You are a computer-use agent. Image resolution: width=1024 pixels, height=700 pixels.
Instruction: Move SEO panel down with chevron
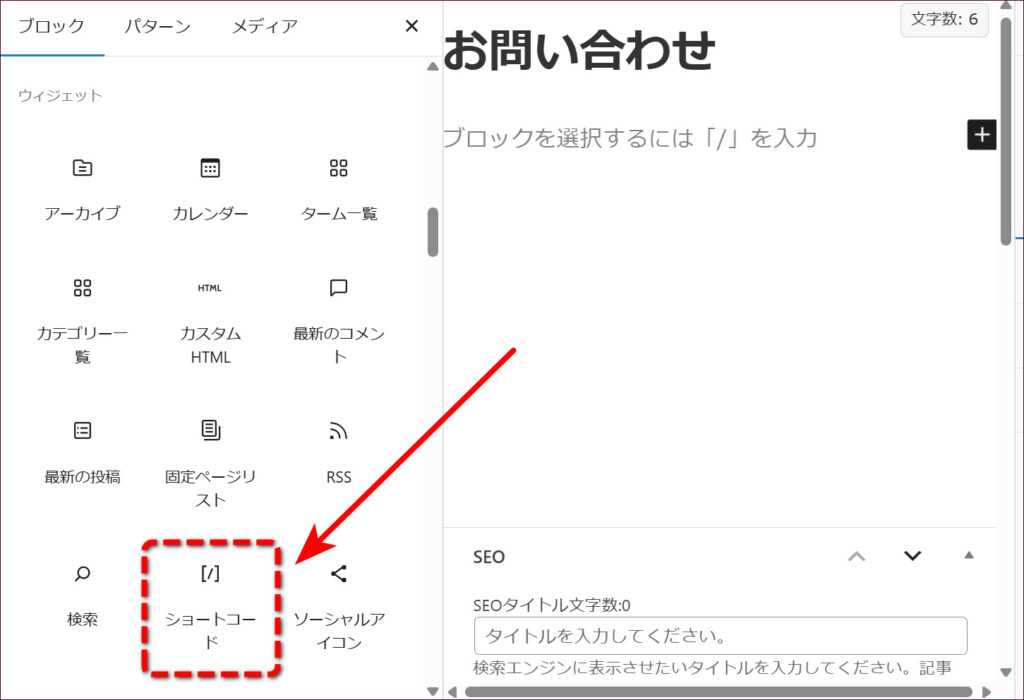tap(912, 556)
